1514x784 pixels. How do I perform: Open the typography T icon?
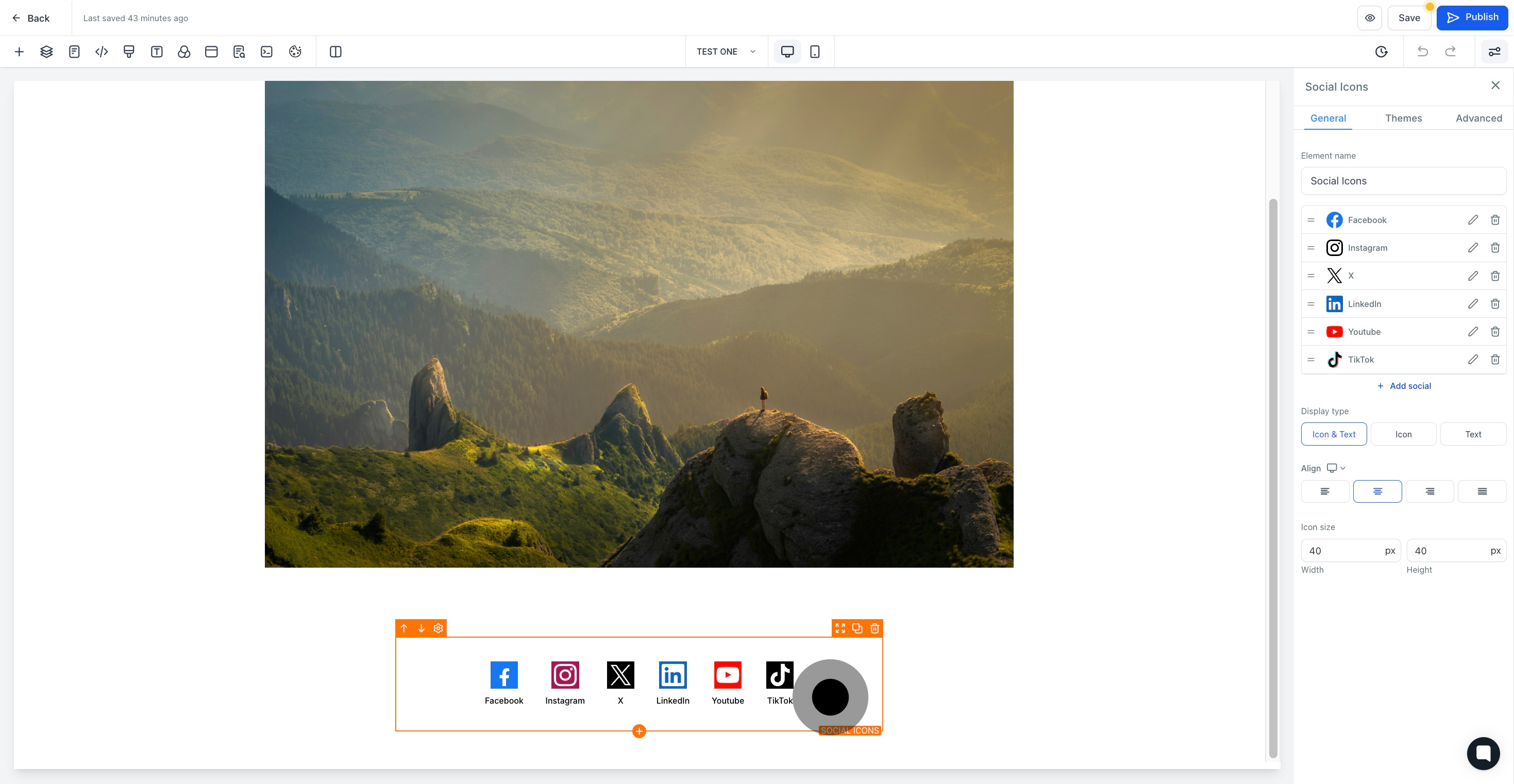click(156, 52)
